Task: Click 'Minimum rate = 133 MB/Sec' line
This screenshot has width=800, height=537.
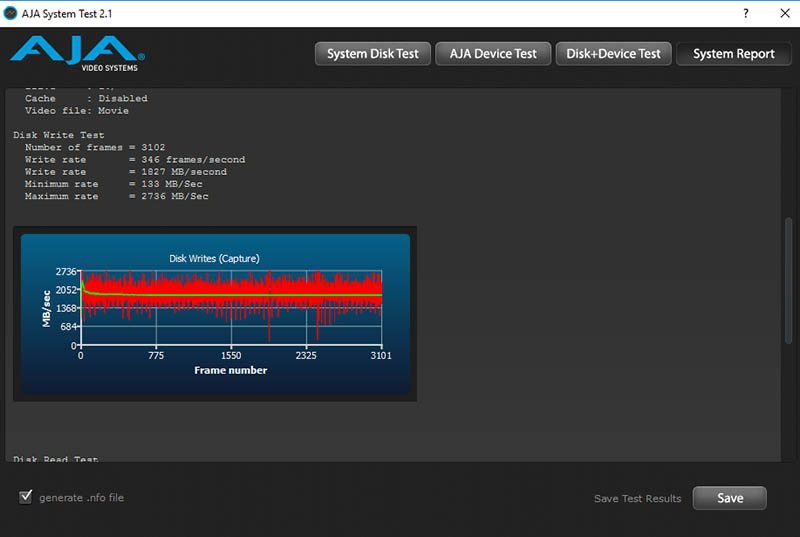Action: (x=114, y=184)
